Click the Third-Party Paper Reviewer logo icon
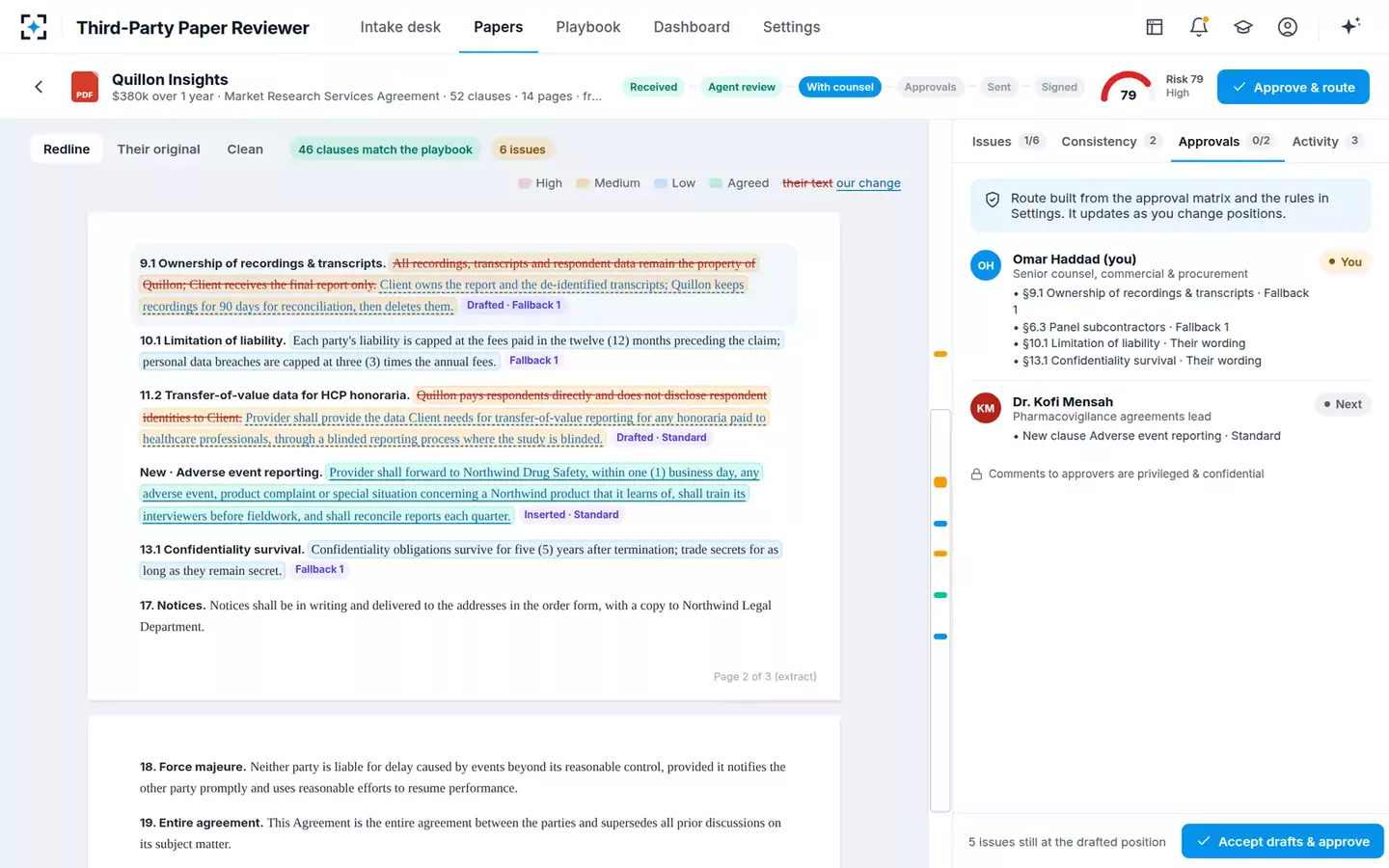Image resolution: width=1389 pixels, height=868 pixels. 34,27
